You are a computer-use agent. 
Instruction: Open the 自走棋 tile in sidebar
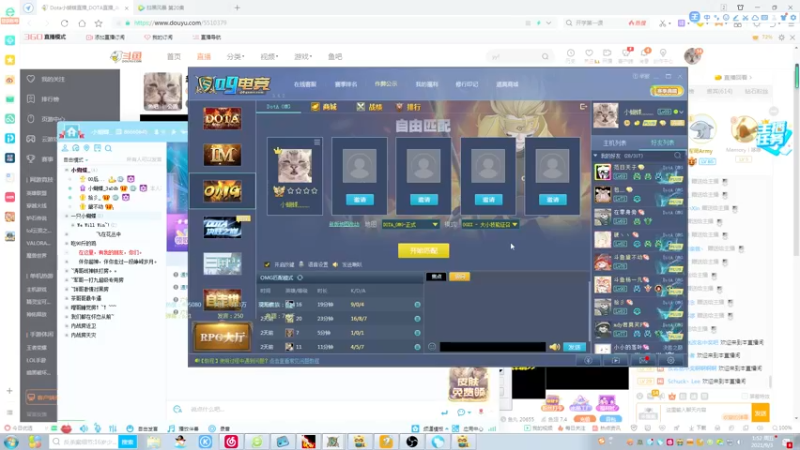coord(222,300)
